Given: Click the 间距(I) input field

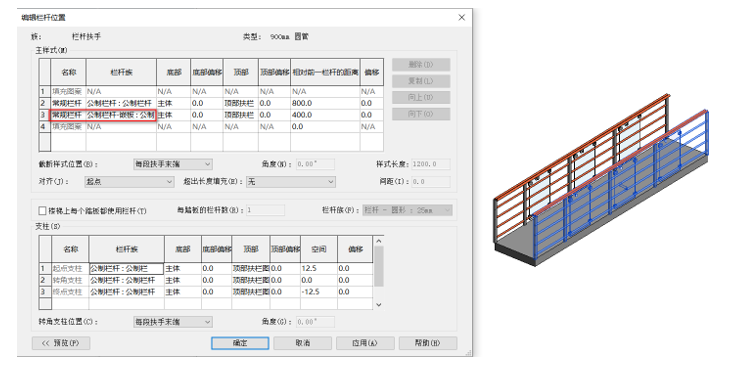Looking at the screenshot, I should 431,182.
